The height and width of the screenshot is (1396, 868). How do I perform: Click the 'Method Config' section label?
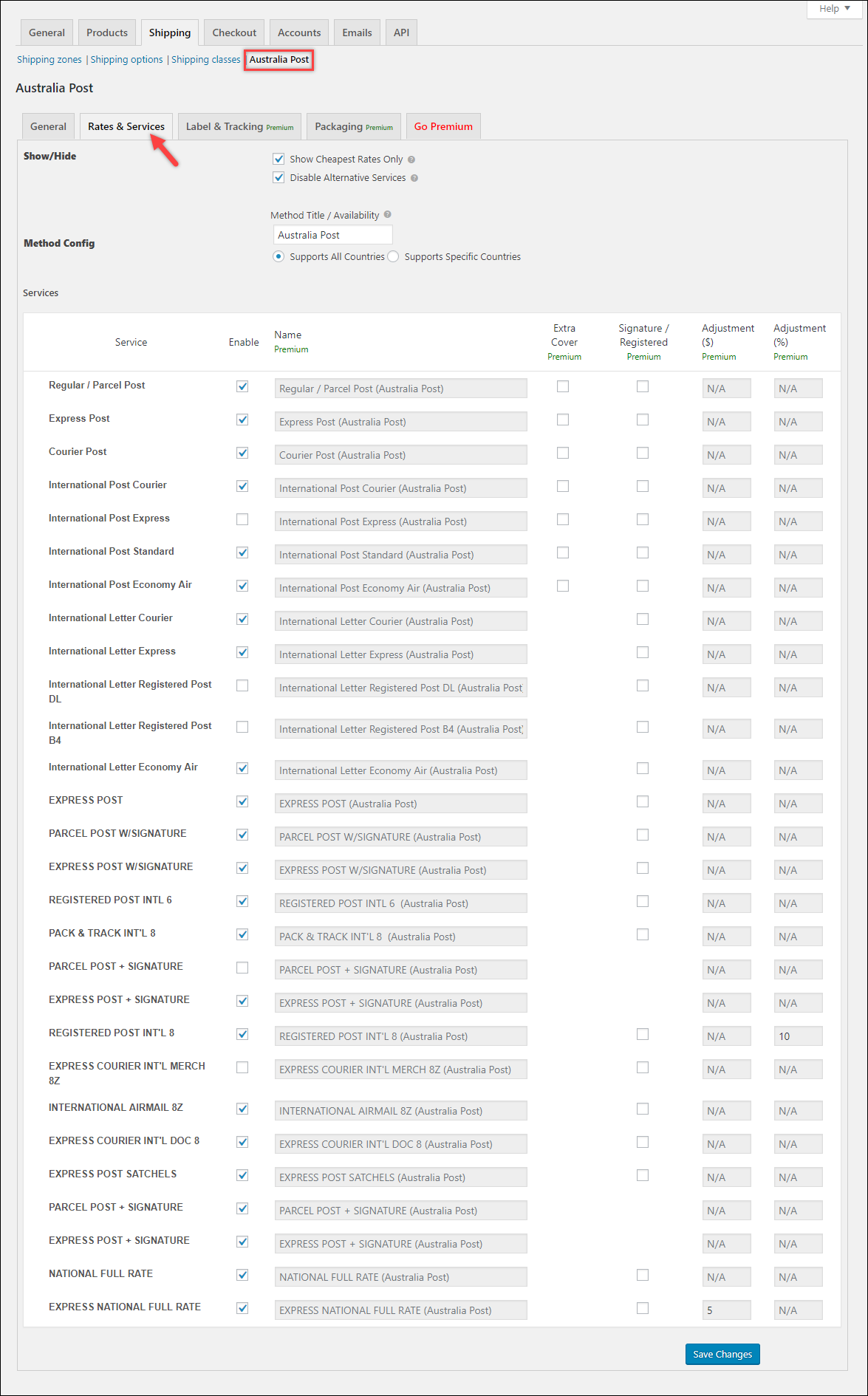coord(59,243)
